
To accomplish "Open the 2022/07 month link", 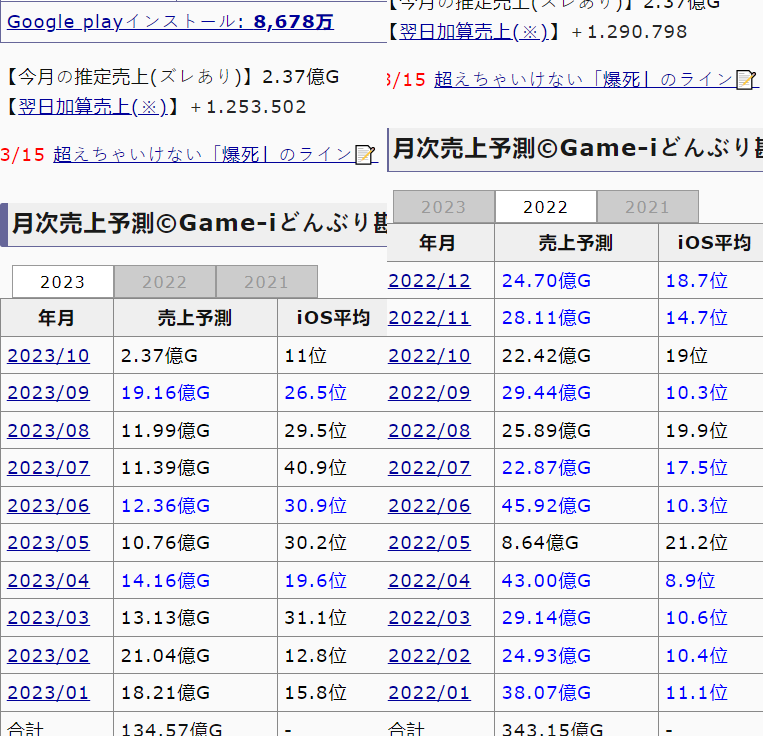I will [x=429, y=467].
